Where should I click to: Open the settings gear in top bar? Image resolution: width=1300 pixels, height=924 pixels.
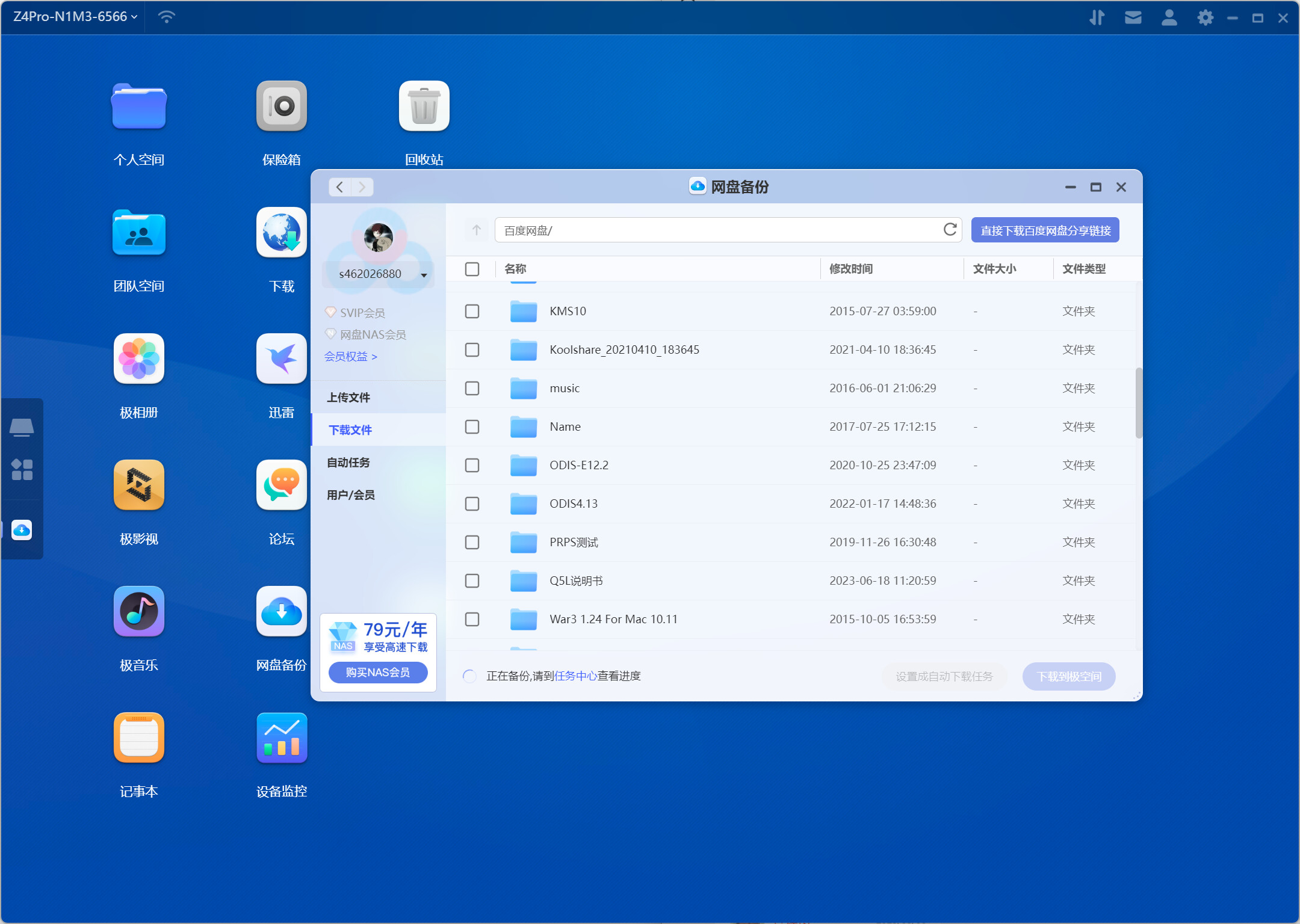click(x=1205, y=17)
